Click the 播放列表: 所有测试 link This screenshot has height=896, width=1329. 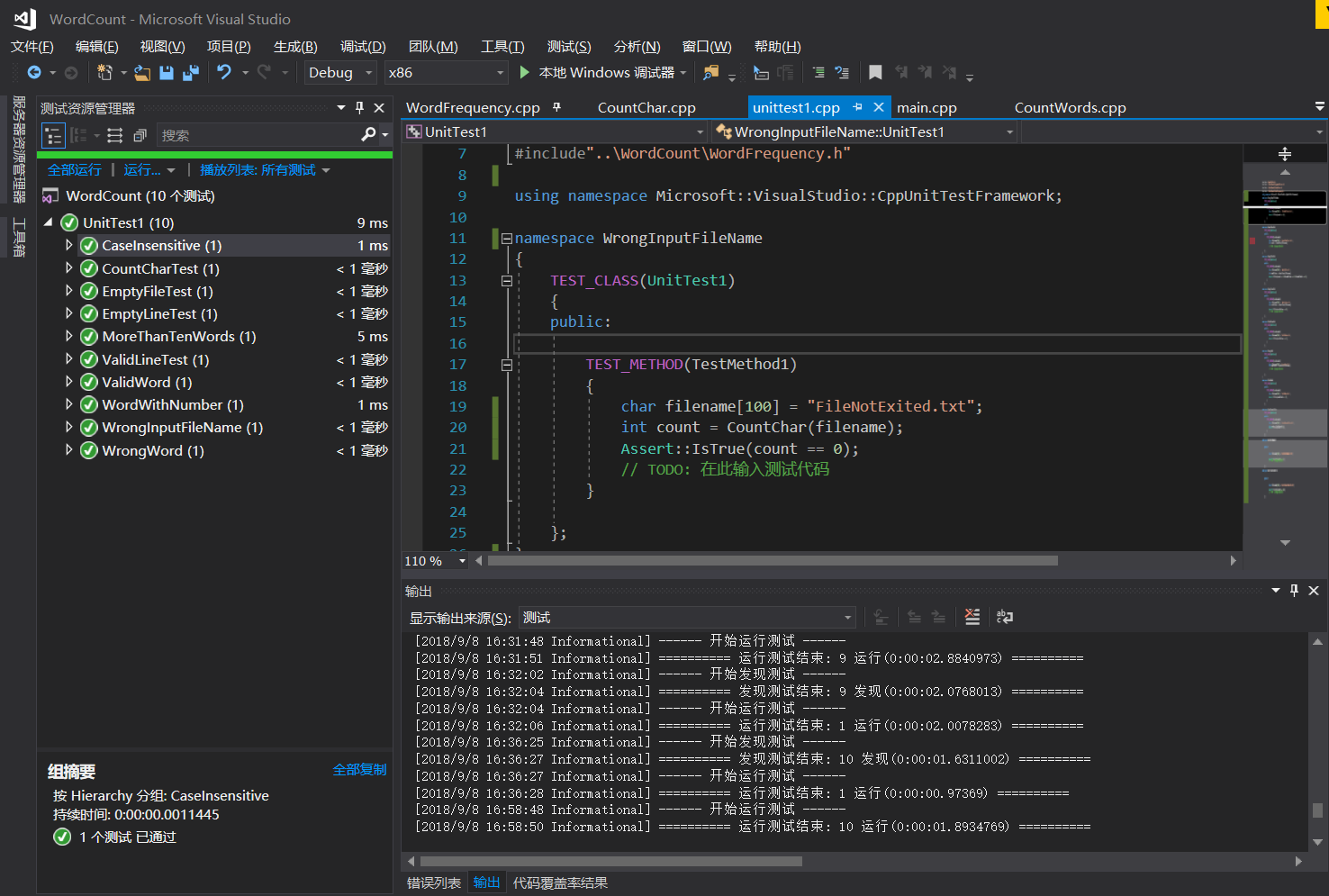pos(258,169)
